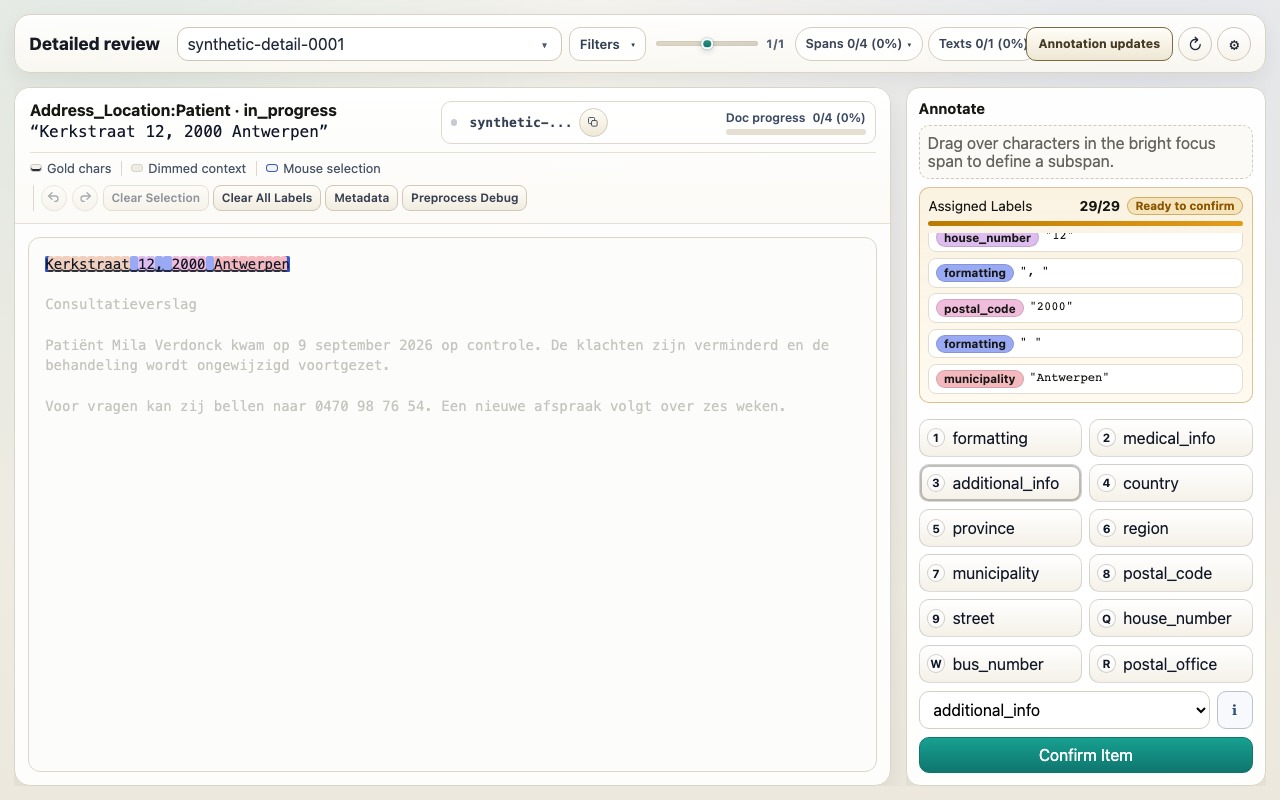Viewport: 1280px width, 800px height.
Task: Click the info 'i' button
Action: click(1234, 710)
